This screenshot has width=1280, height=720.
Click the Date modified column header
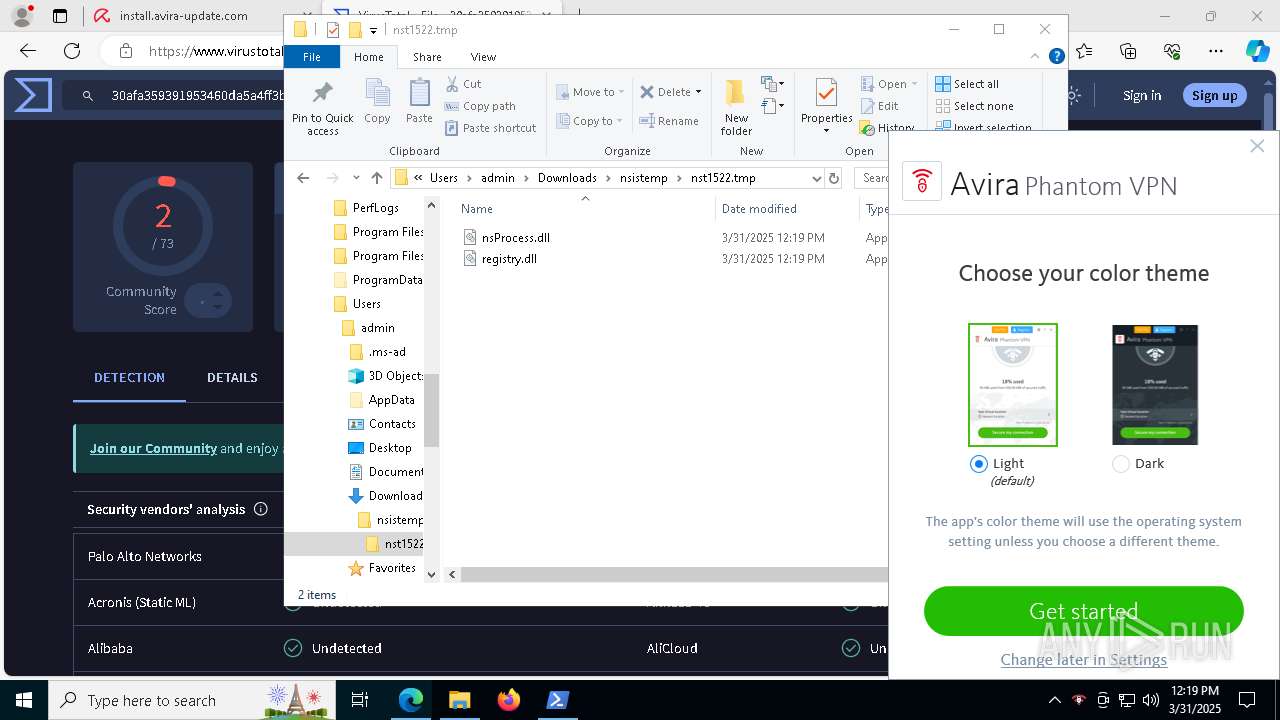pos(759,209)
